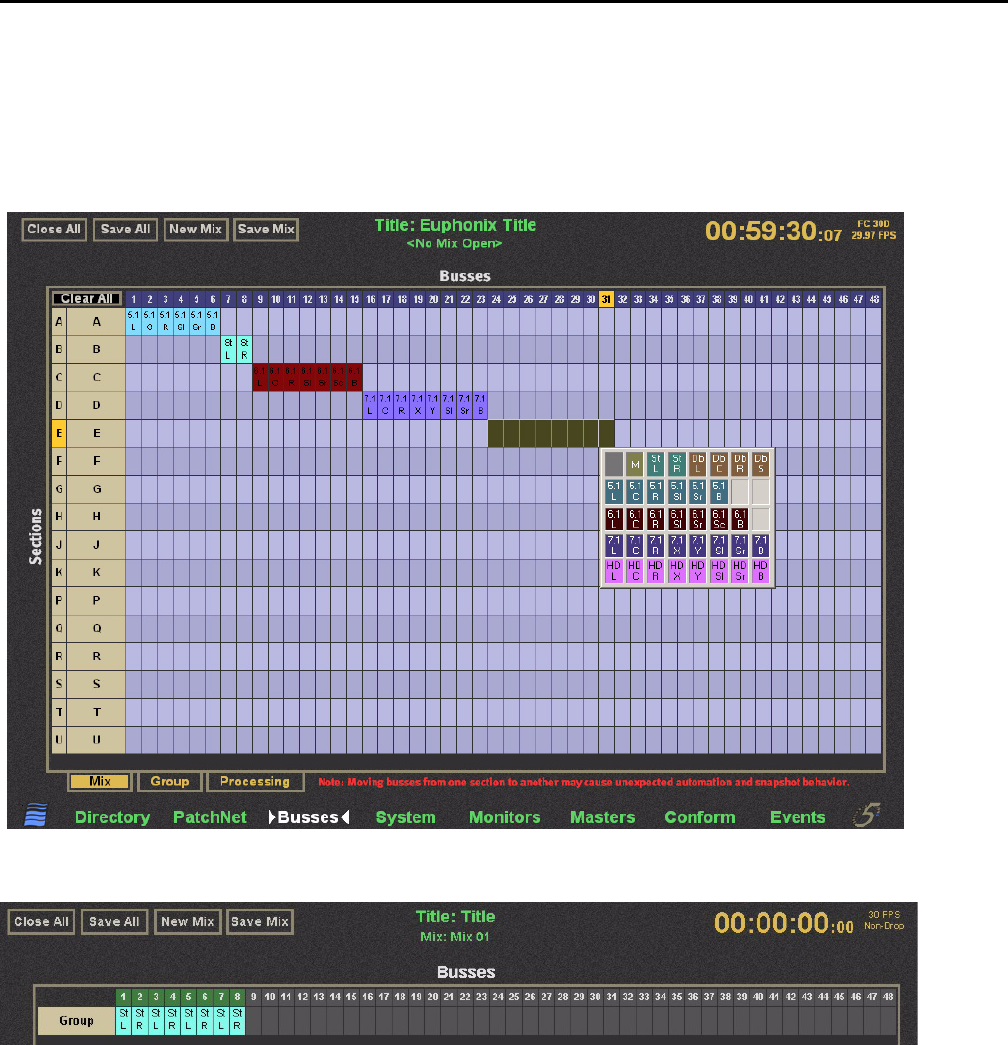Click New Mix in the Mix 01 window
Screen dimensions: 1008x1045
187,922
